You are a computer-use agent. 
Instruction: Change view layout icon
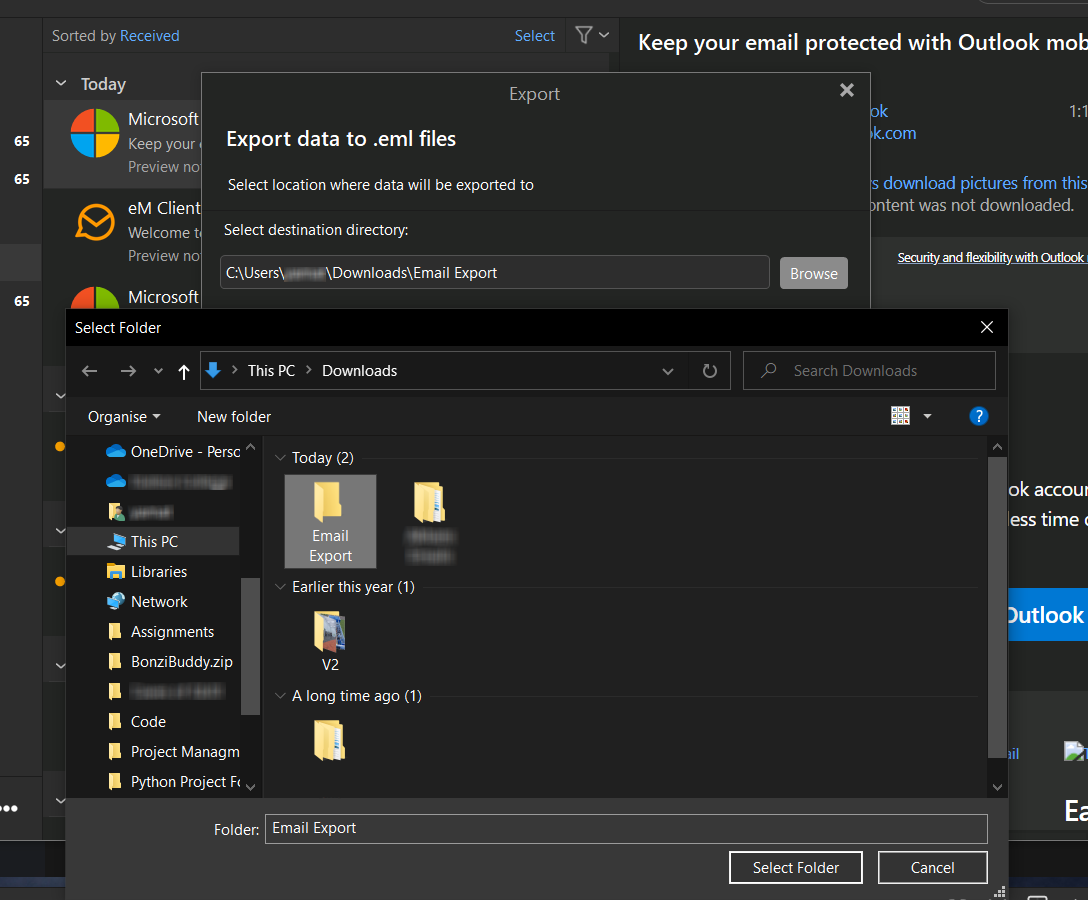click(900, 416)
